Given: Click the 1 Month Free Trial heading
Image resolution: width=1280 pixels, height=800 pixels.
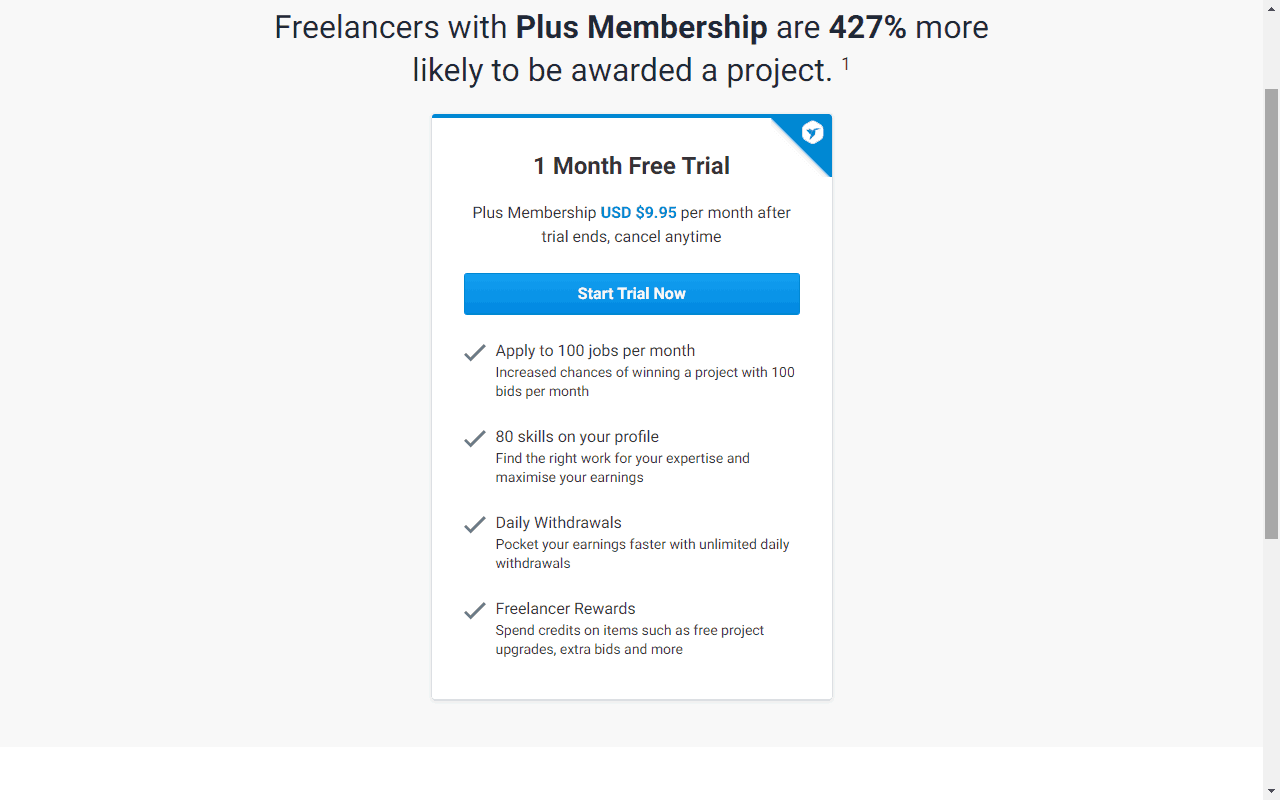Looking at the screenshot, I should (632, 166).
